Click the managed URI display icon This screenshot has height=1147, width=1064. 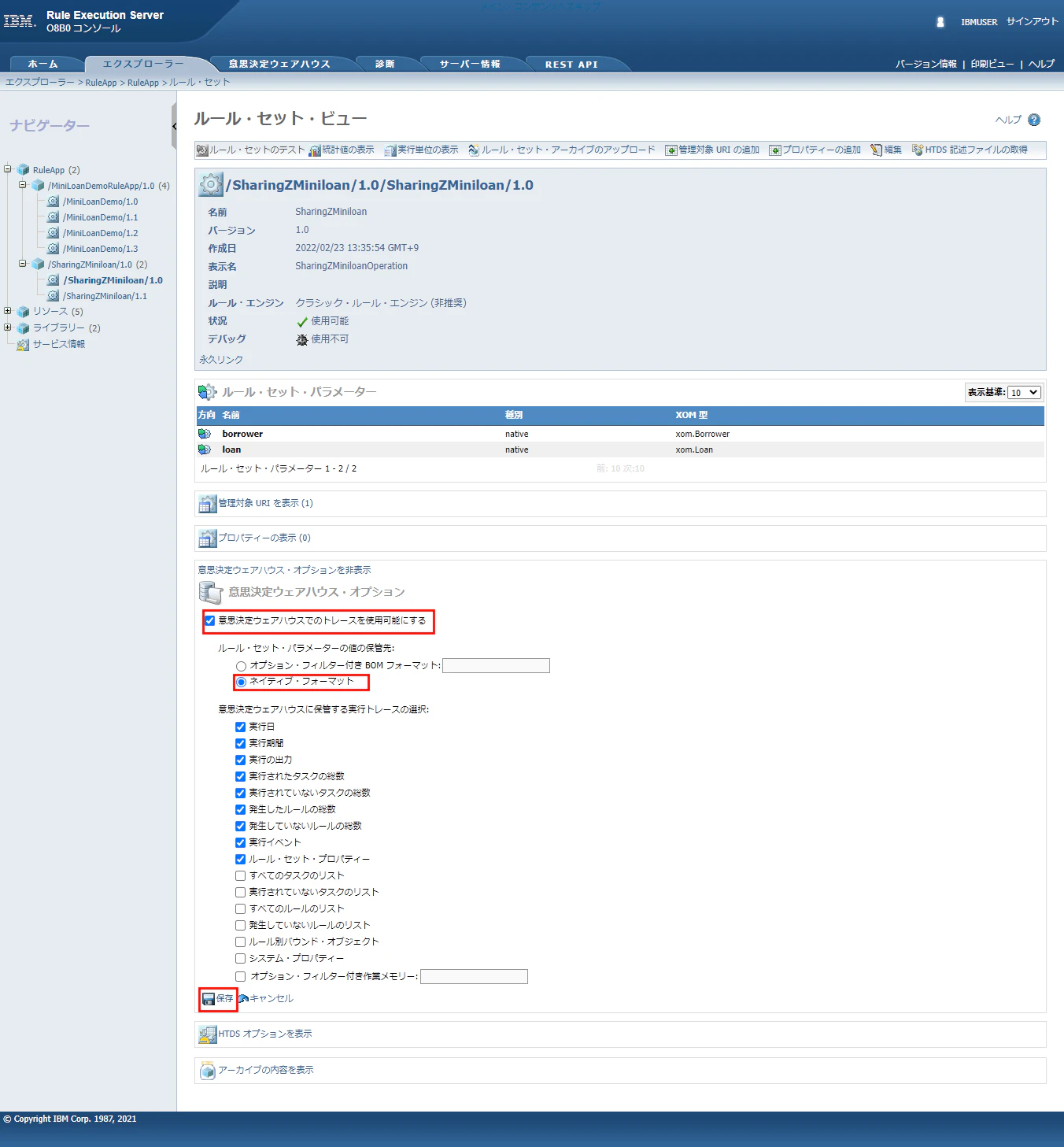(208, 504)
